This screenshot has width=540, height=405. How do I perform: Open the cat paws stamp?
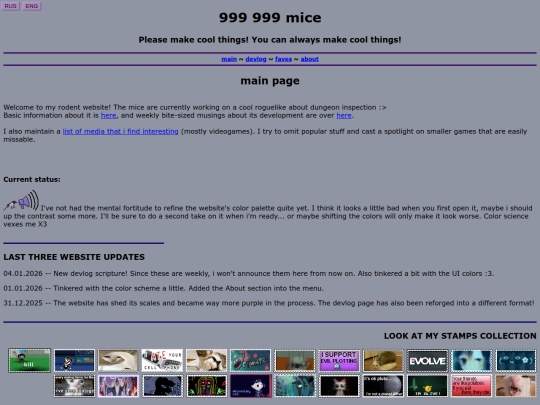(x=206, y=361)
